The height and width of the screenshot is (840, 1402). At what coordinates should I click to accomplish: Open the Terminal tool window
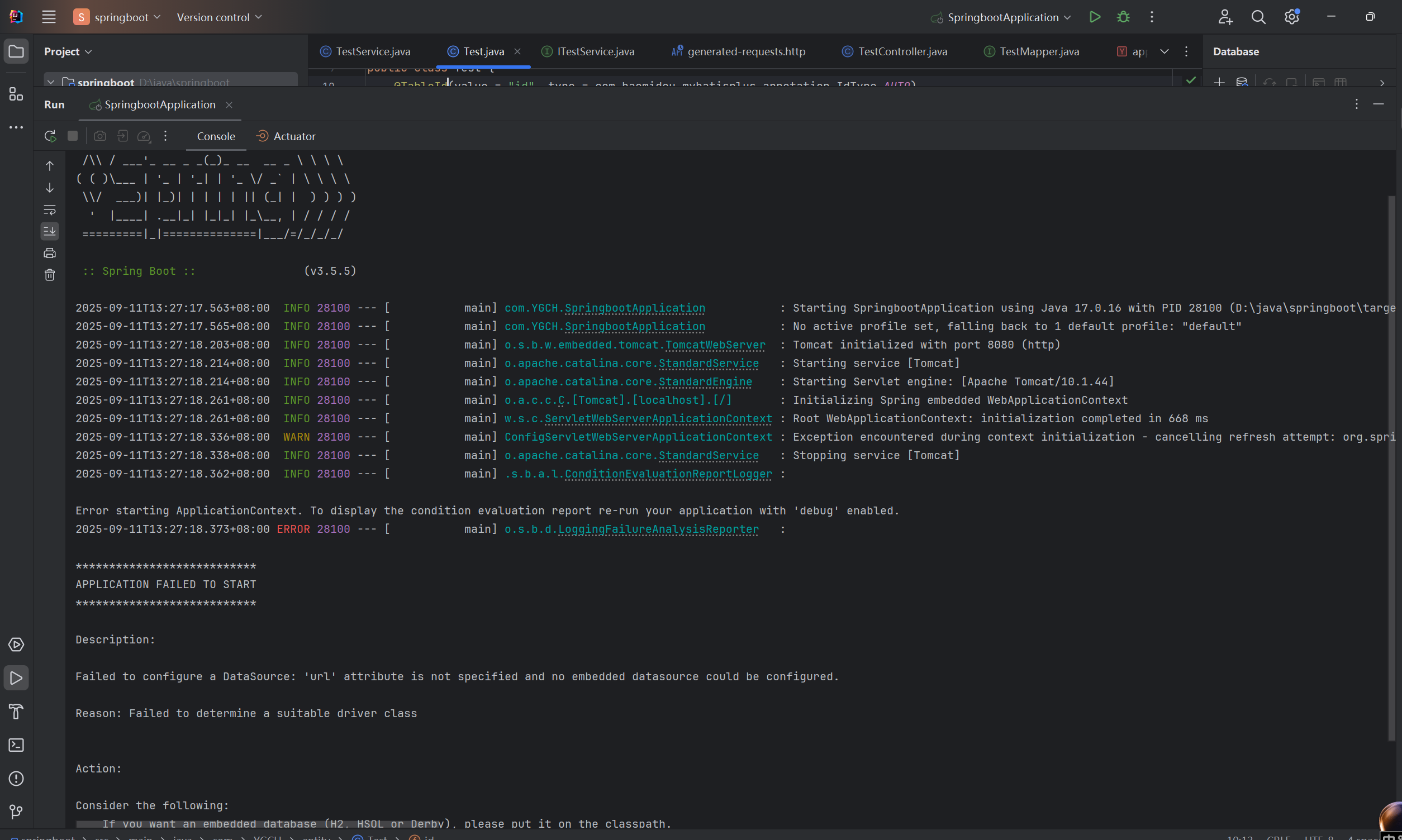pyautogui.click(x=16, y=745)
